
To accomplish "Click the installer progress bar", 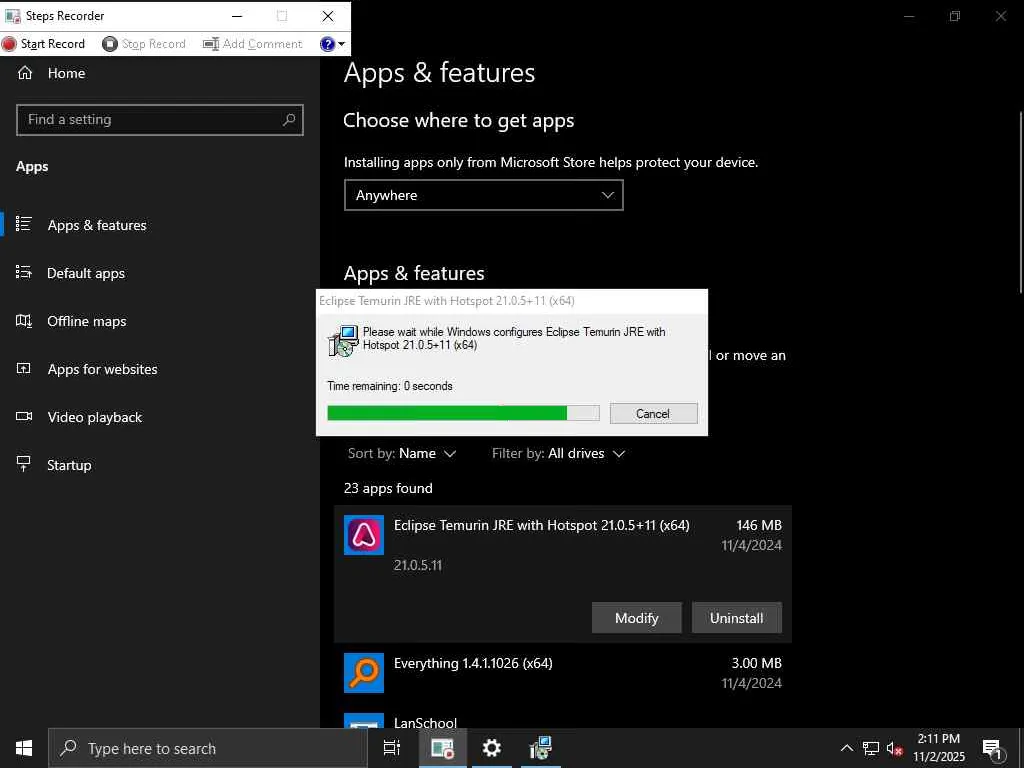I will (x=463, y=413).
